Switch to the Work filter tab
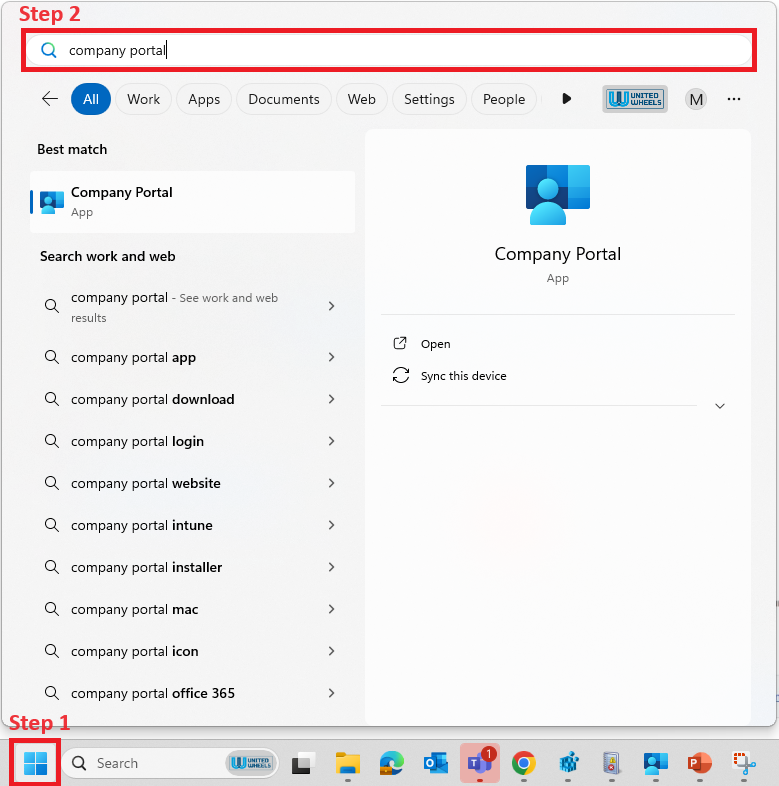 pos(143,99)
